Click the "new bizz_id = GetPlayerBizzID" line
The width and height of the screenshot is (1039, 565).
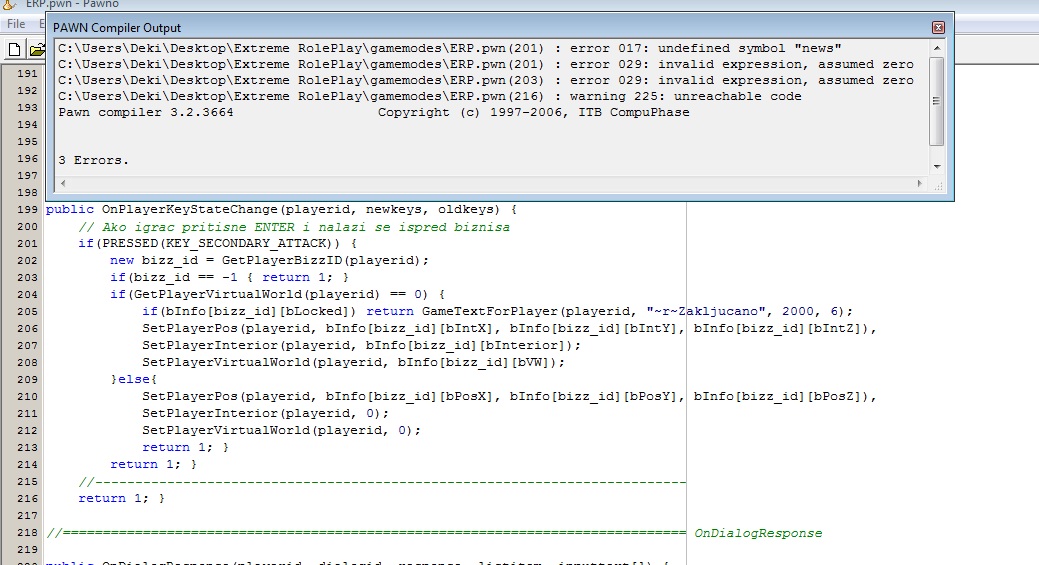pyautogui.click(x=270, y=260)
